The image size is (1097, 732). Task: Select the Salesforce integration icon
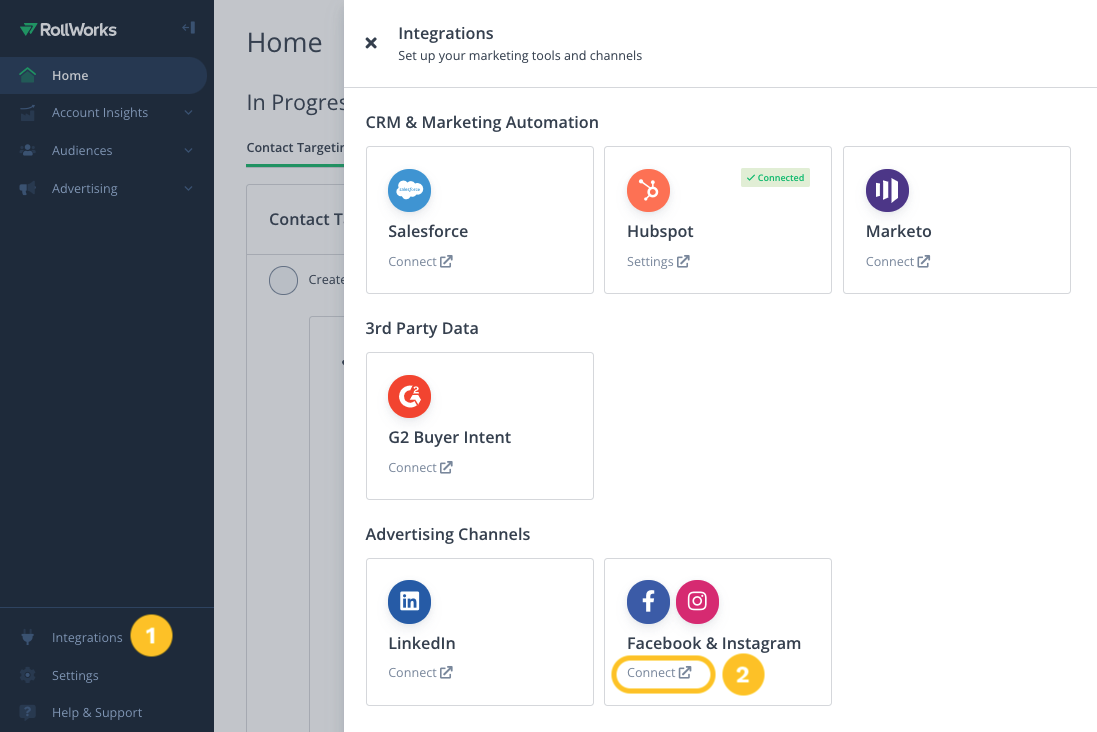tap(409, 190)
